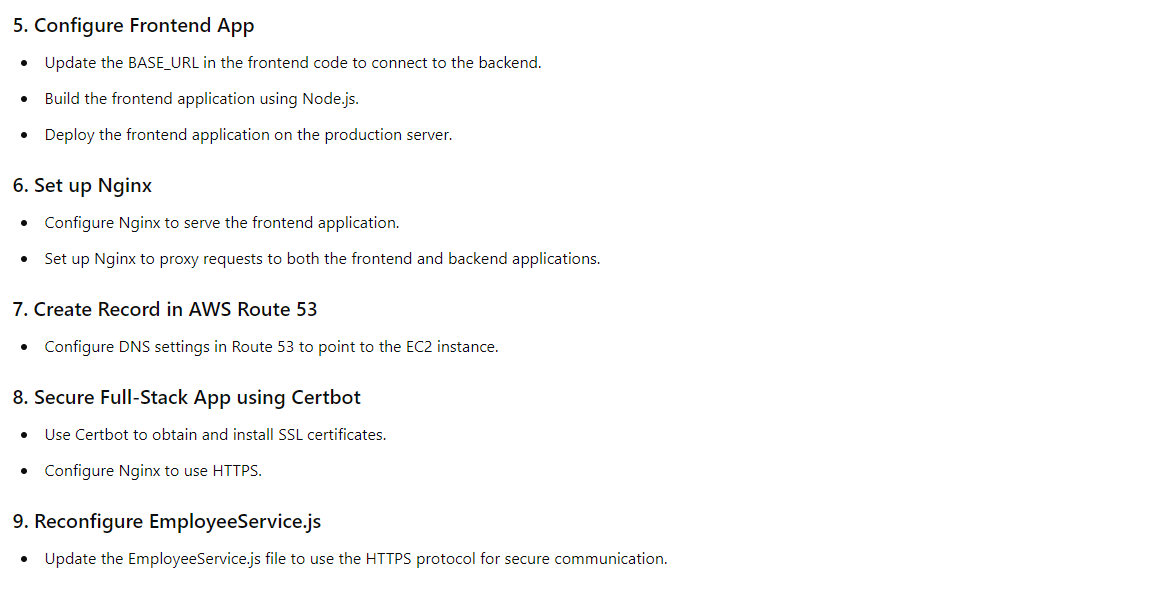Click the word 'HTTPS' in Certbot section
Image resolution: width=1159 pixels, height=595 pixels.
tap(236, 471)
